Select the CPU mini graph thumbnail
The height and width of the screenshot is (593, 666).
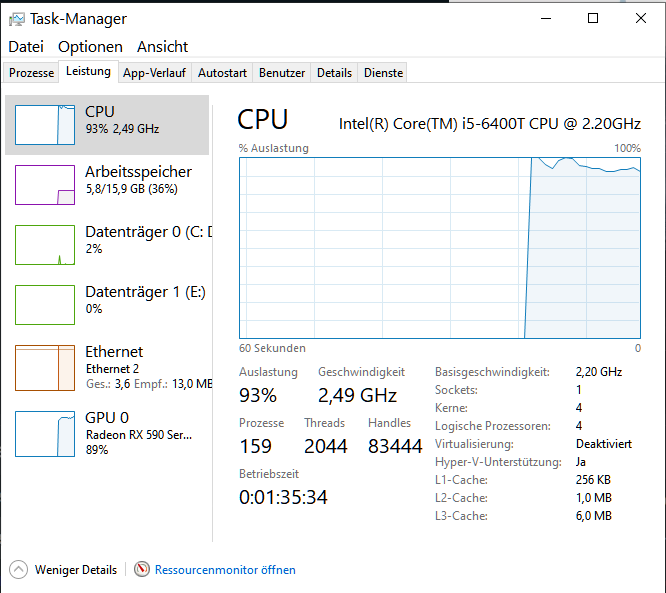point(45,125)
